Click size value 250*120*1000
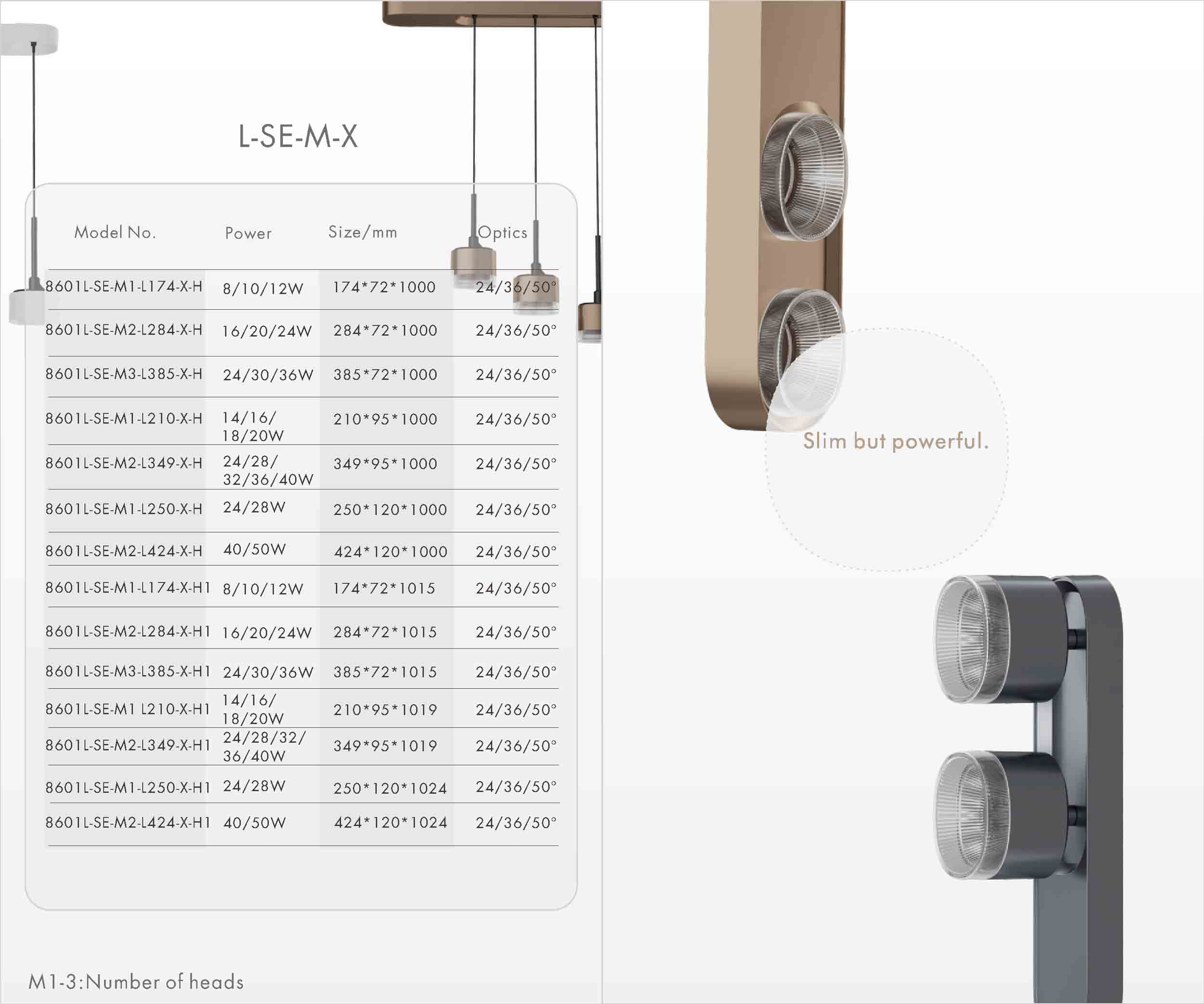This screenshot has width=1204, height=1004. pos(390,509)
